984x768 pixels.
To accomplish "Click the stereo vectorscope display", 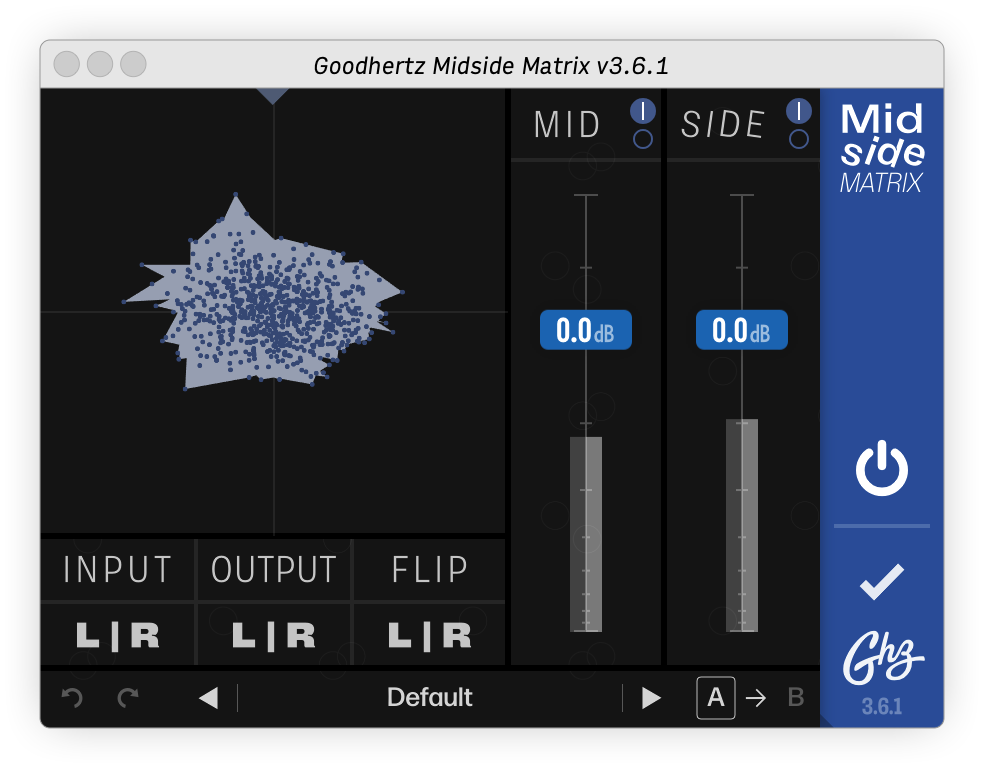I will click(273, 312).
